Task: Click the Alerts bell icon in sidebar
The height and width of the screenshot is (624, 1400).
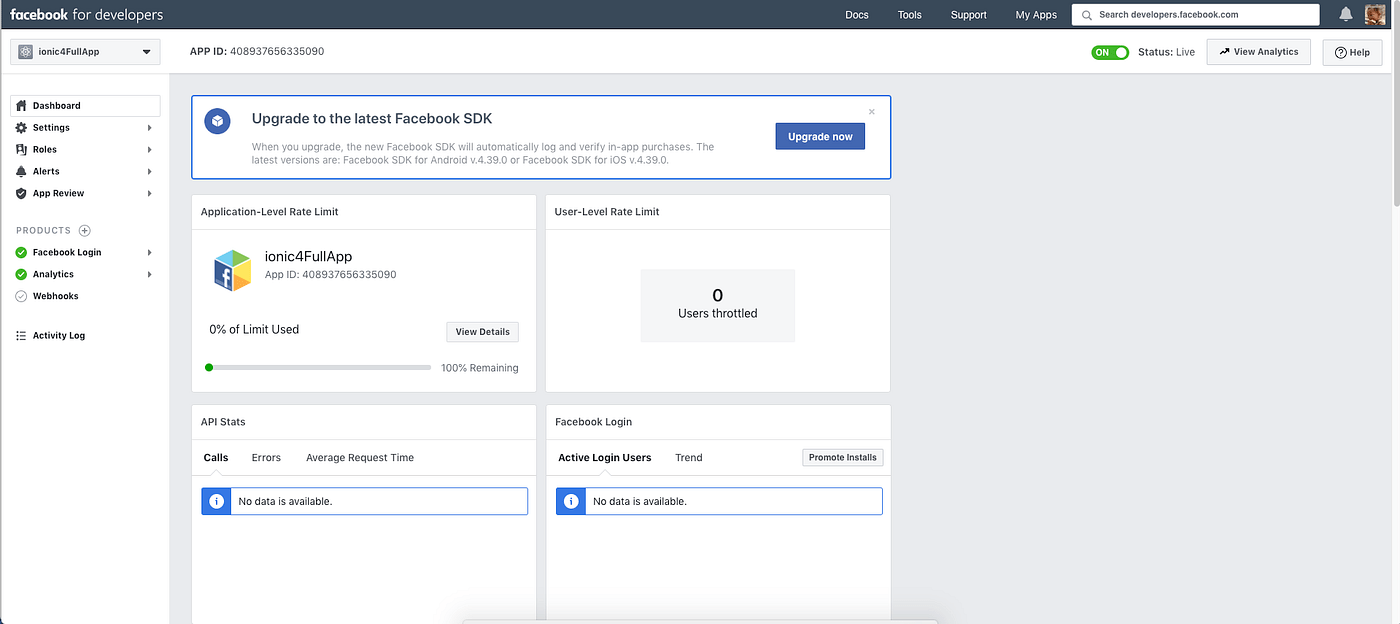Action: pyautogui.click(x=22, y=171)
